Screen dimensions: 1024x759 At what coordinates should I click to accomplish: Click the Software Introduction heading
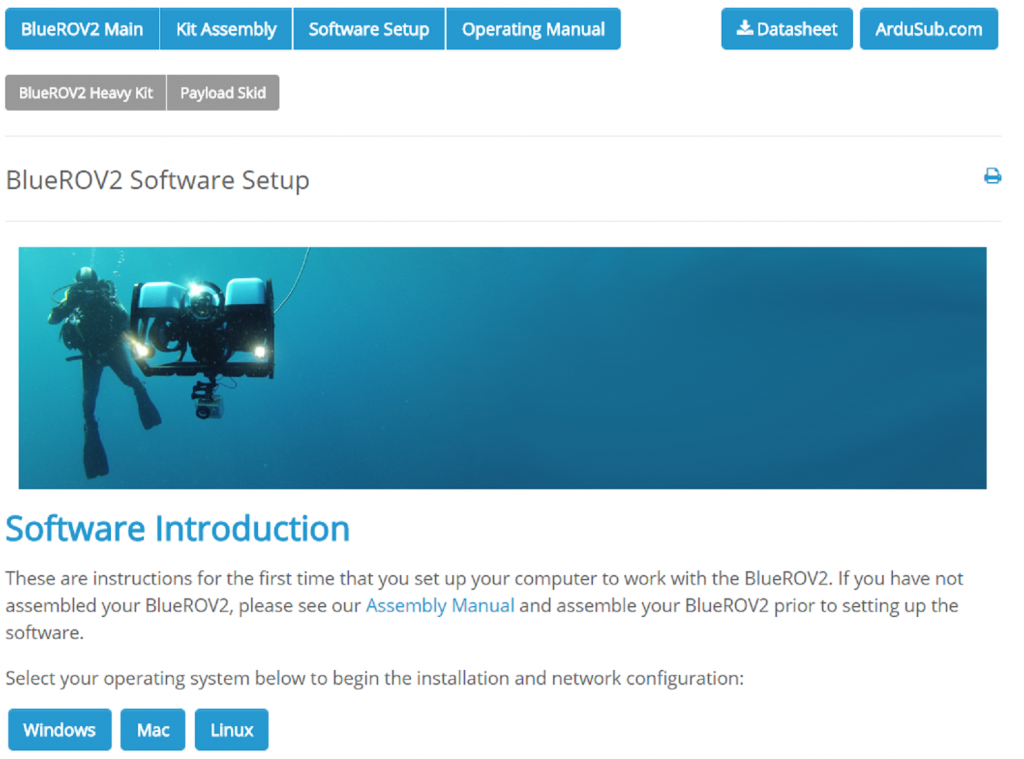(177, 528)
